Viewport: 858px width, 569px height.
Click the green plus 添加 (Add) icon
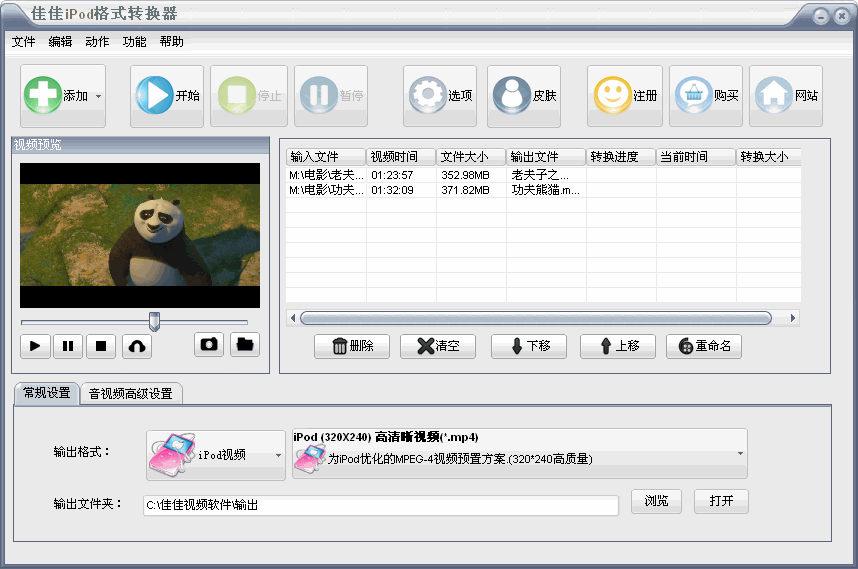43,96
